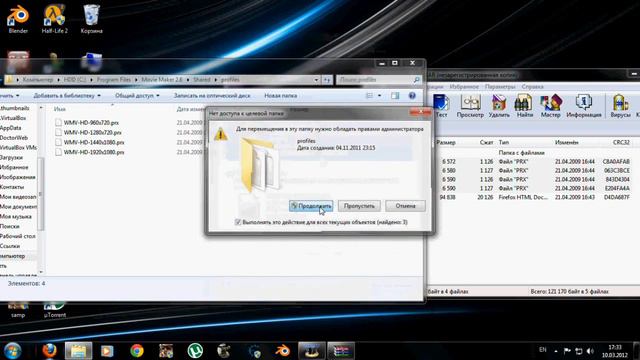Select Моя музыка in navigation pane

[16, 216]
